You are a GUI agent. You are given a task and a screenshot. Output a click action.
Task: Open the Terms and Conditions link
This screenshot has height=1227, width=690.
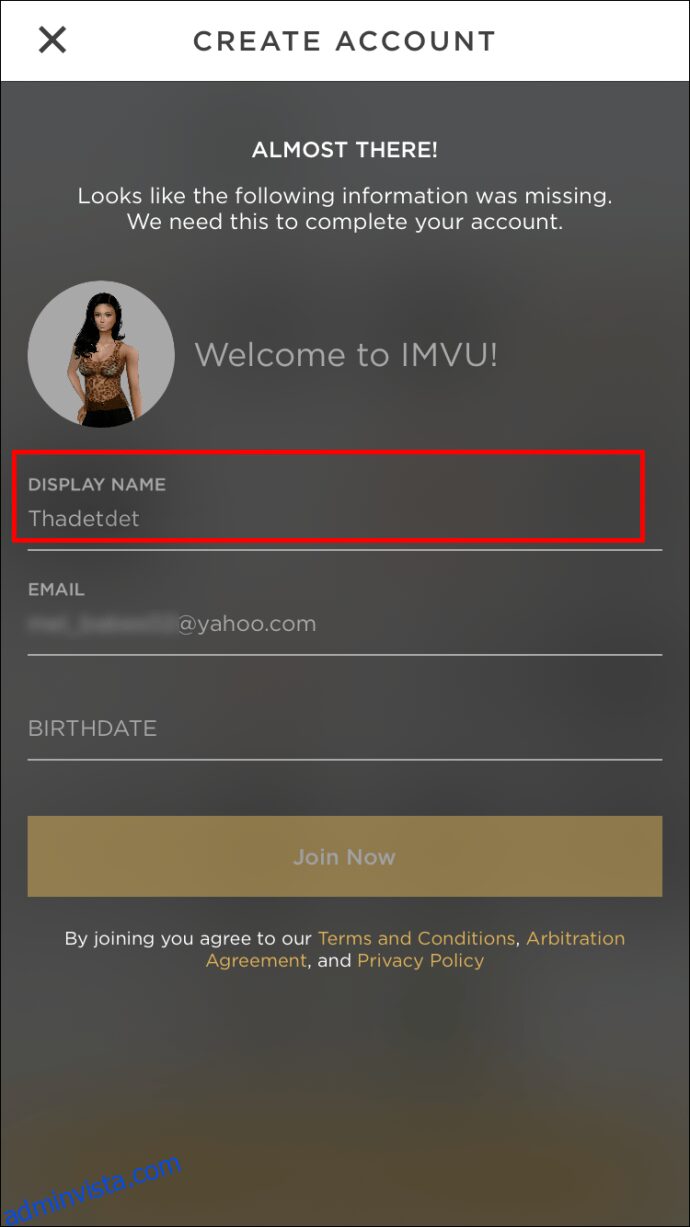point(416,938)
